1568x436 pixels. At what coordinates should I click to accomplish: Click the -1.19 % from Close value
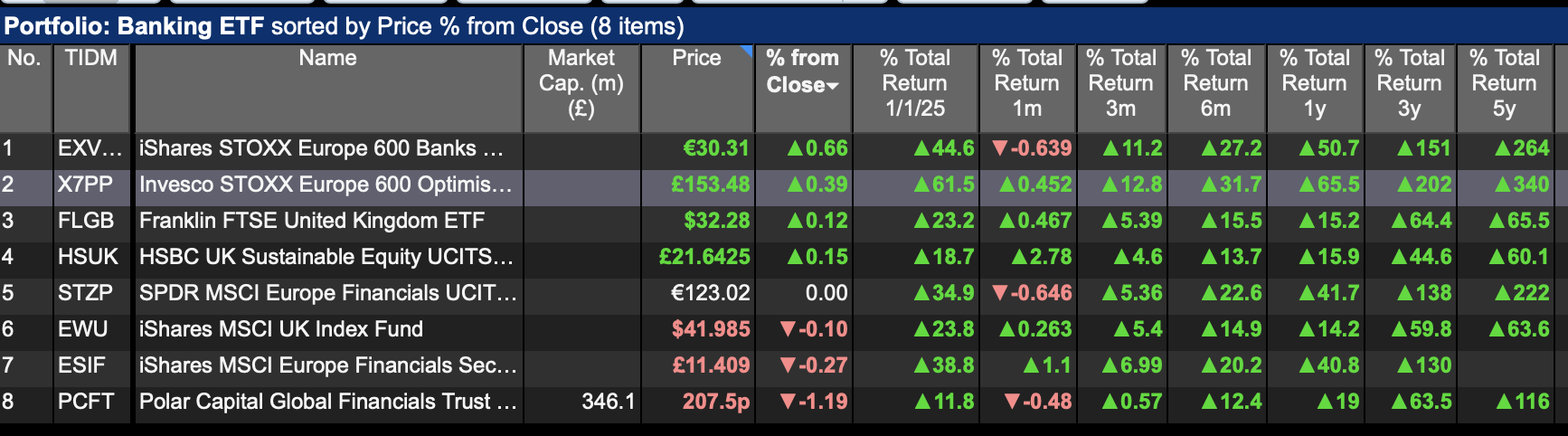814,402
